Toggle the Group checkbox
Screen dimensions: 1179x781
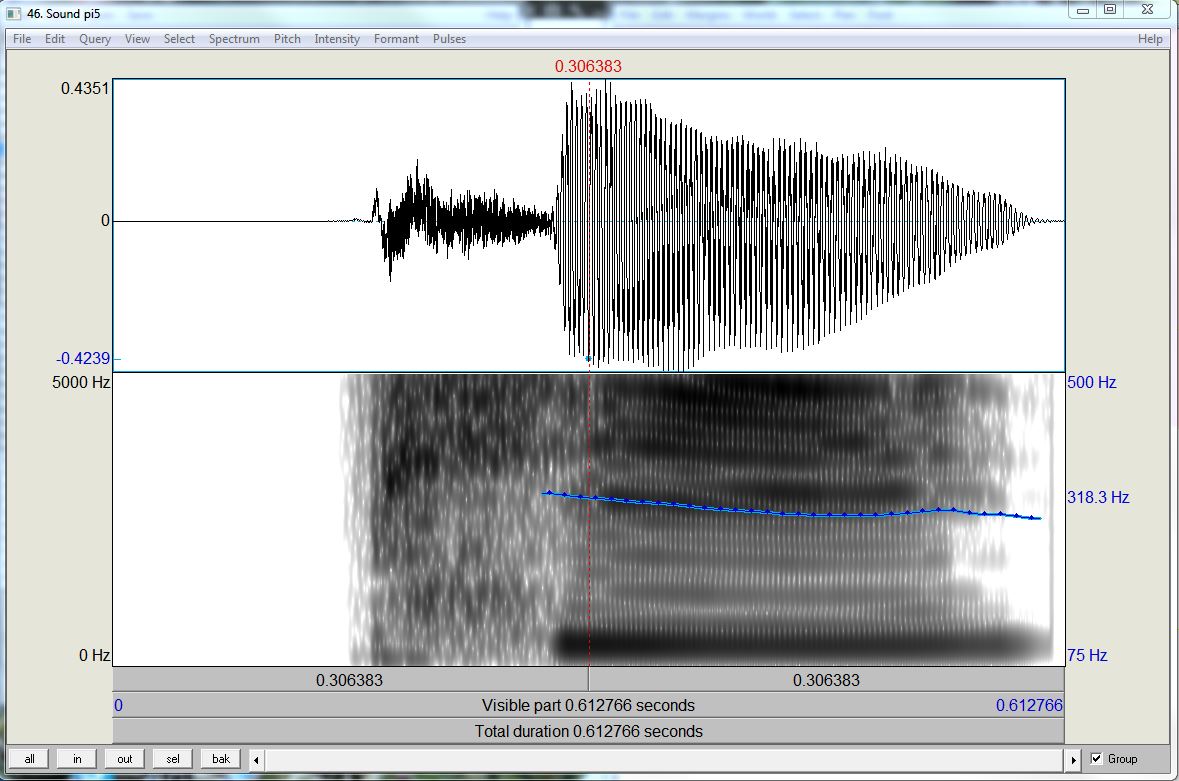click(1096, 758)
